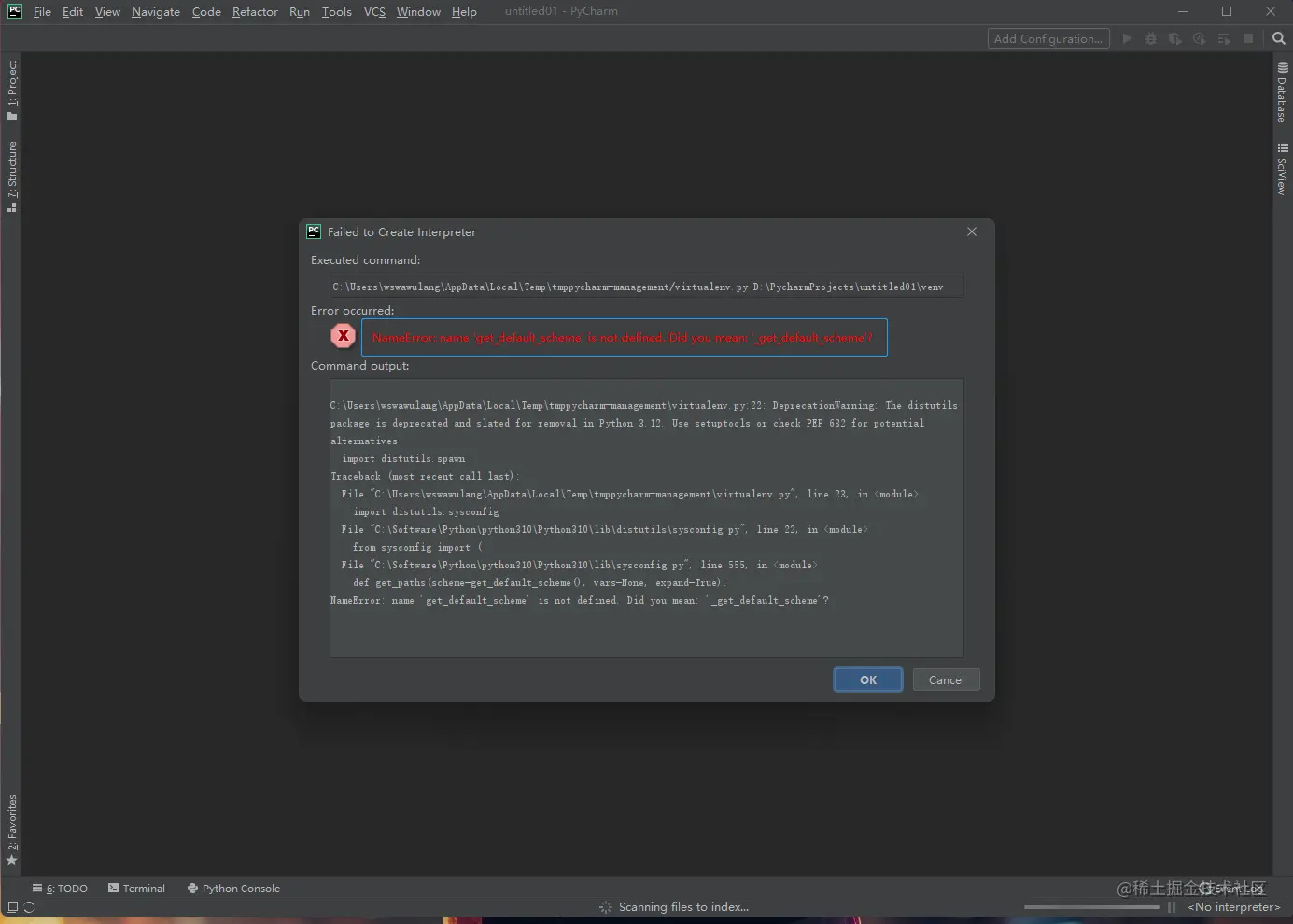The width and height of the screenshot is (1293, 924).
Task: Open Add Configuration dropdown
Action: point(1048,38)
